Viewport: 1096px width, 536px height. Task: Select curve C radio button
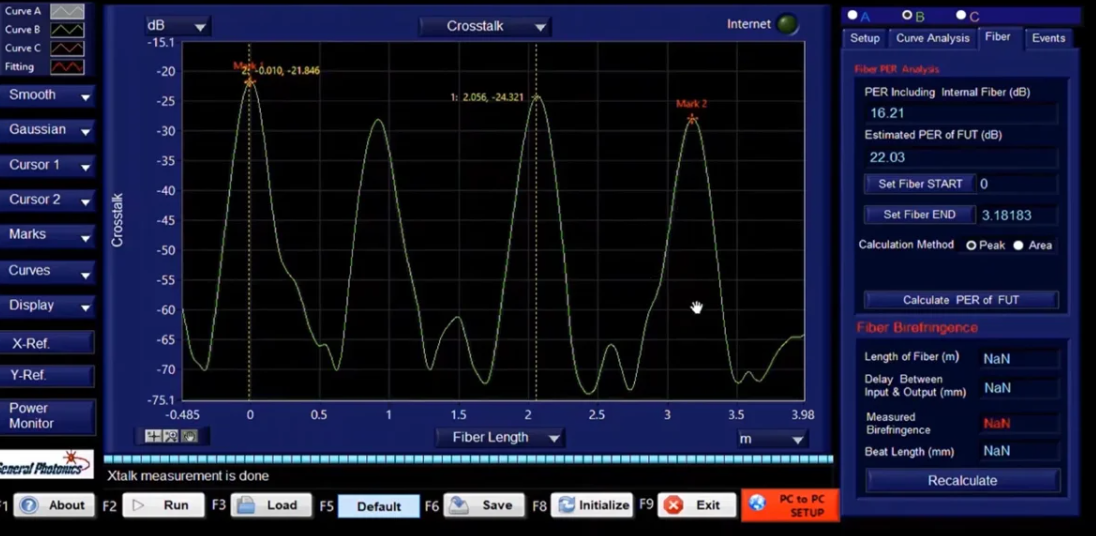(961, 15)
